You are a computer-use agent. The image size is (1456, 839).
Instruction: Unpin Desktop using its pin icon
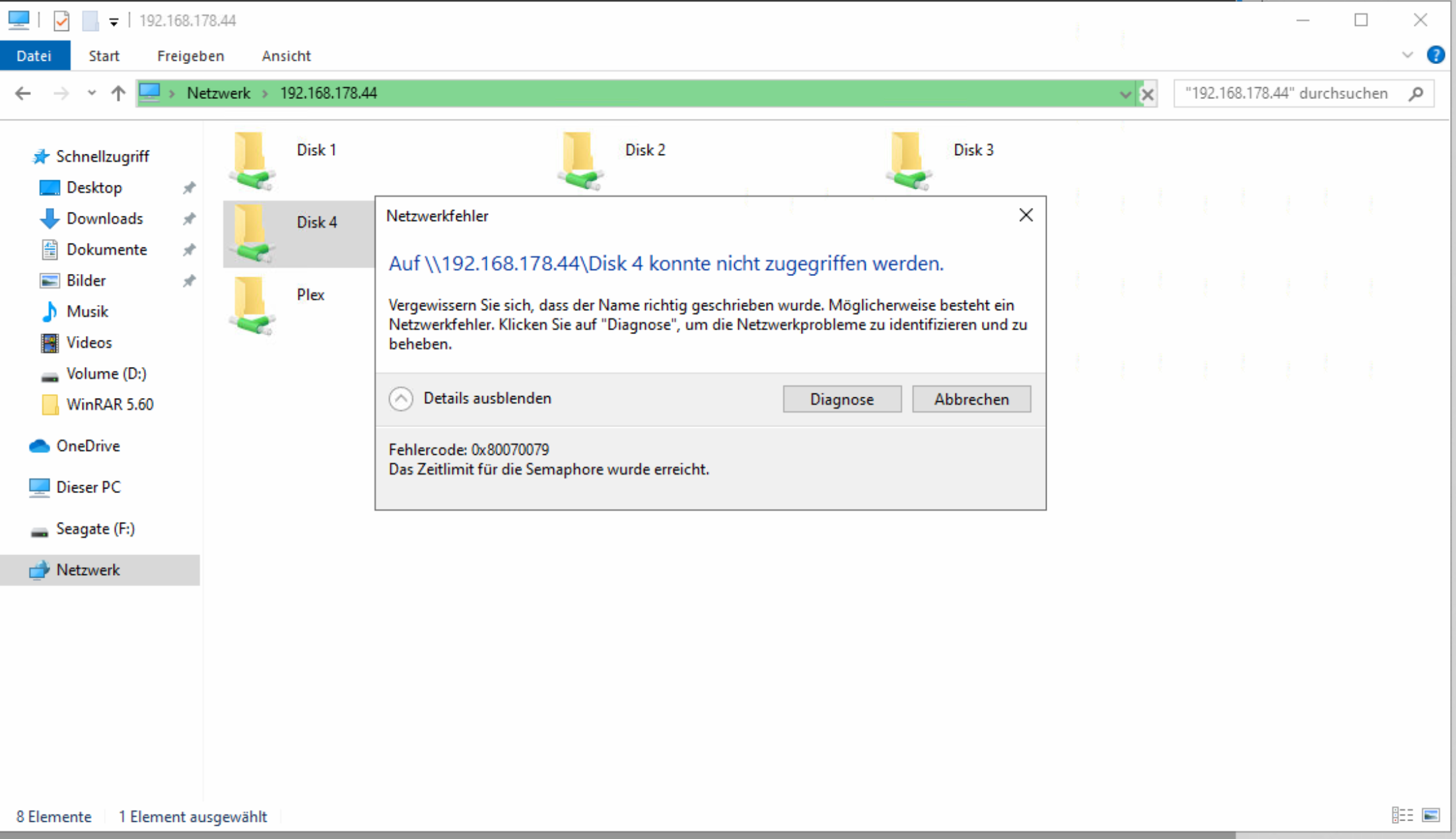(190, 187)
